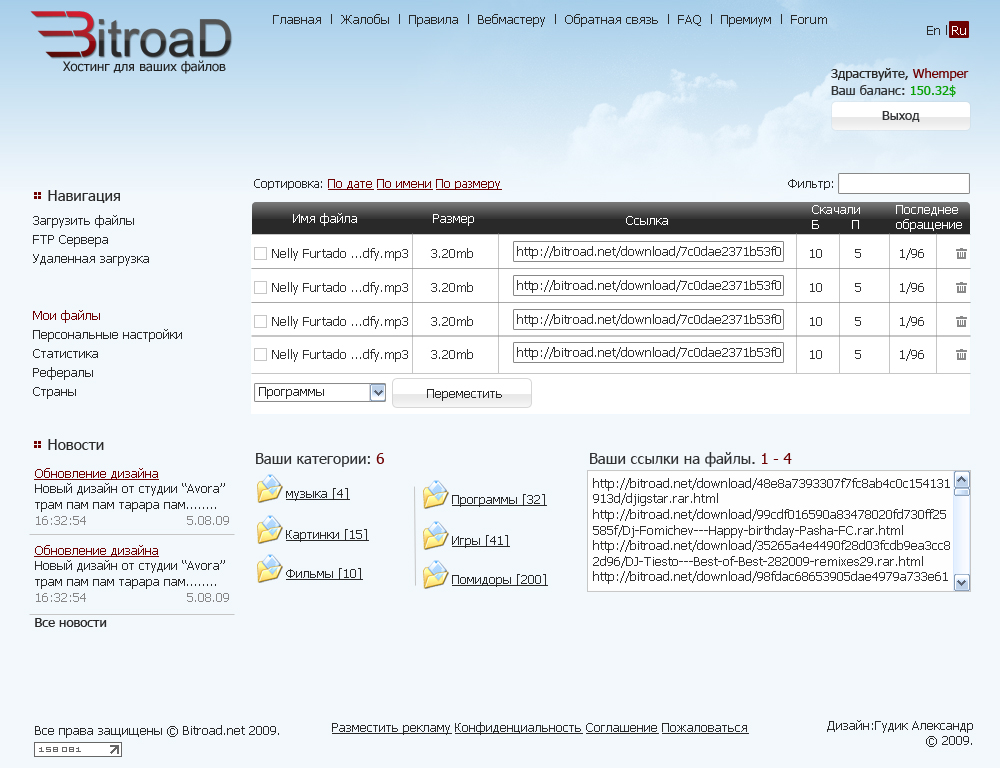The height and width of the screenshot is (768, 1000).
Task: Open Премиум in top menu
Action: (746, 20)
